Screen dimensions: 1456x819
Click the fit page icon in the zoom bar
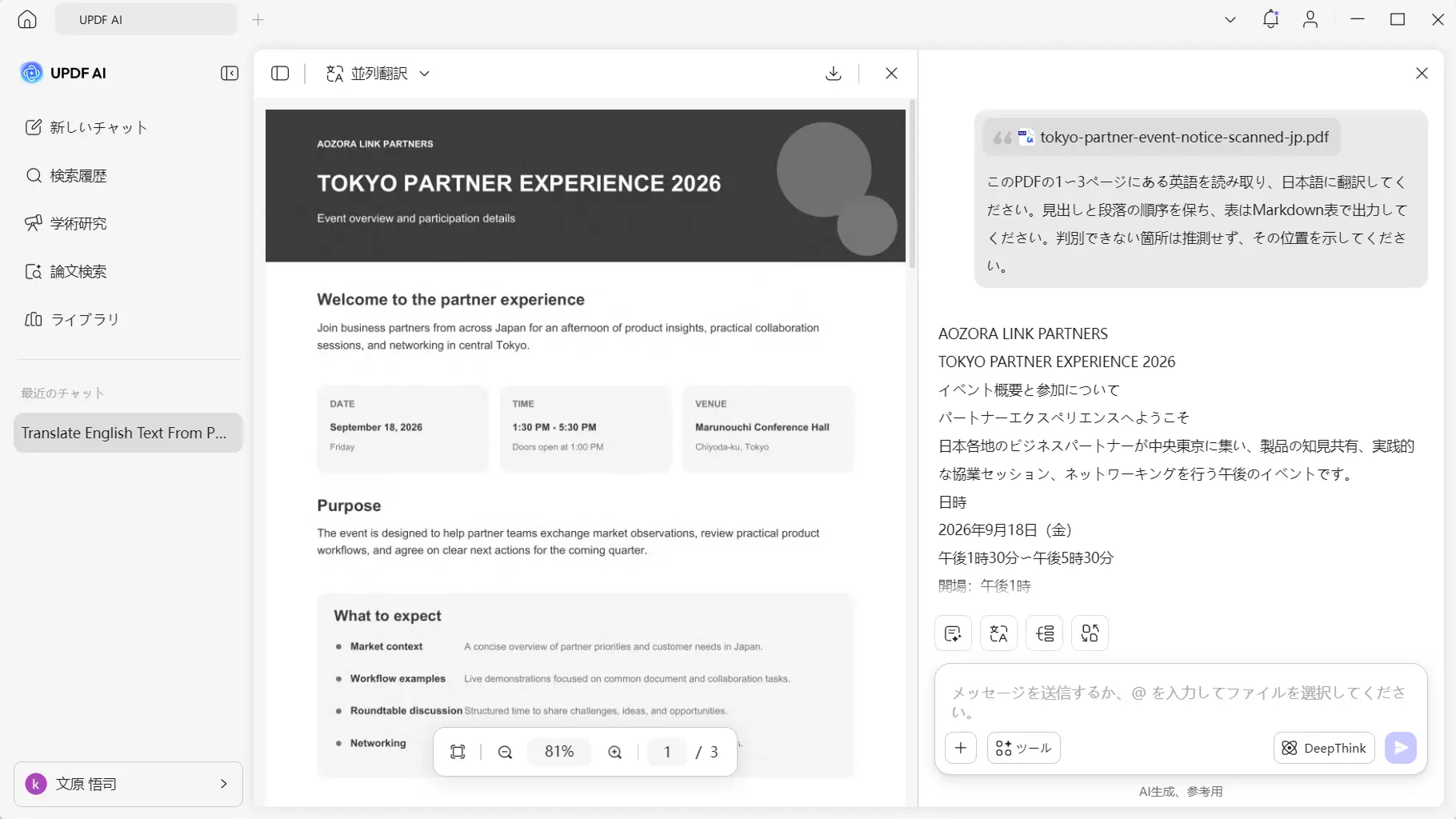[458, 752]
